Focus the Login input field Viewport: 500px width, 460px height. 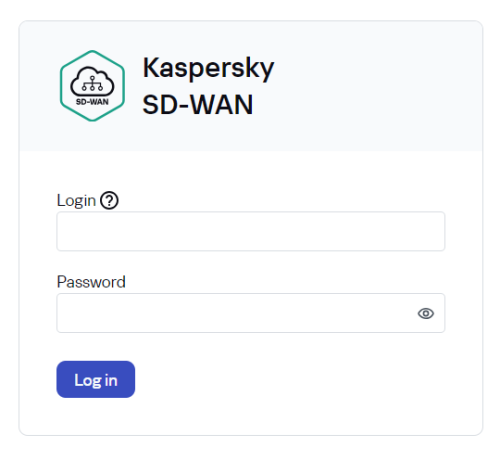coord(251,231)
